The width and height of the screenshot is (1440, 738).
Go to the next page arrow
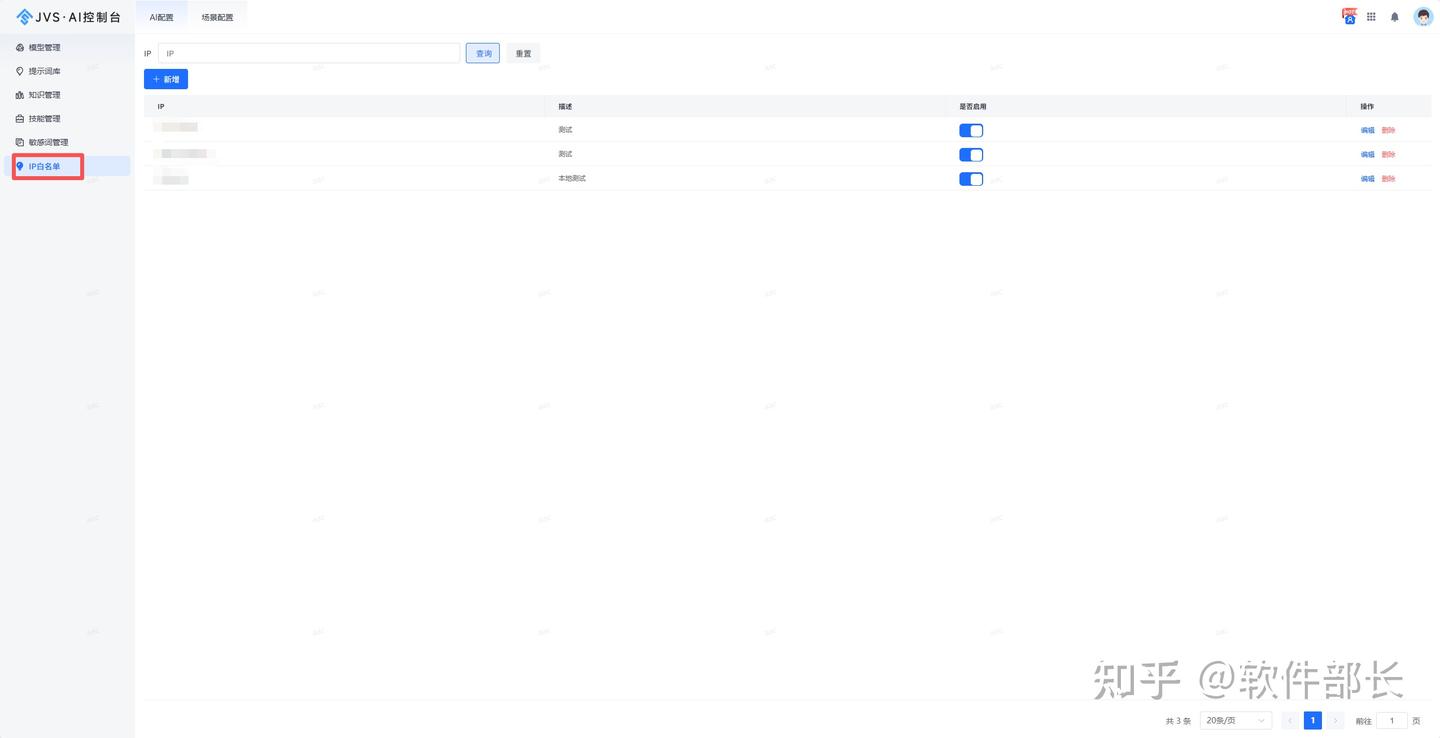(1336, 720)
